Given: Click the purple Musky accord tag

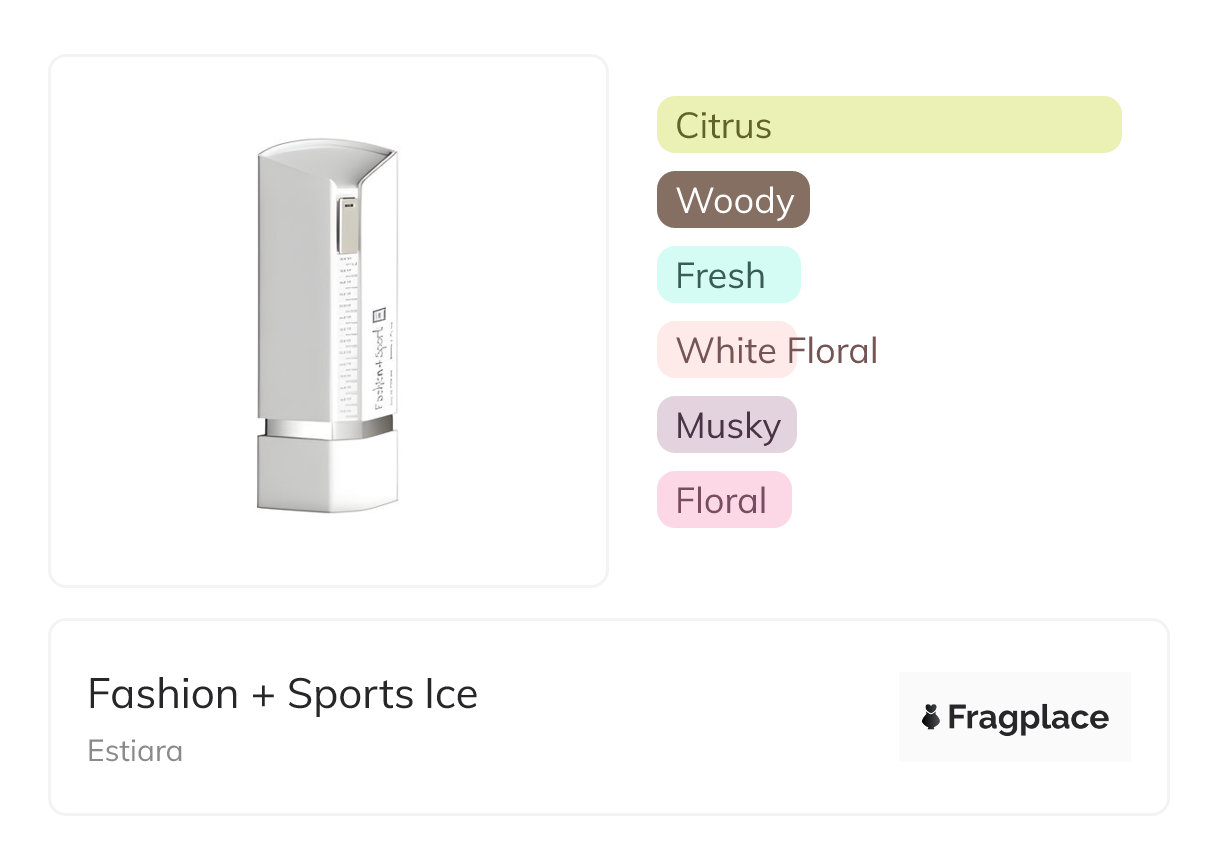Looking at the screenshot, I should point(726,425).
